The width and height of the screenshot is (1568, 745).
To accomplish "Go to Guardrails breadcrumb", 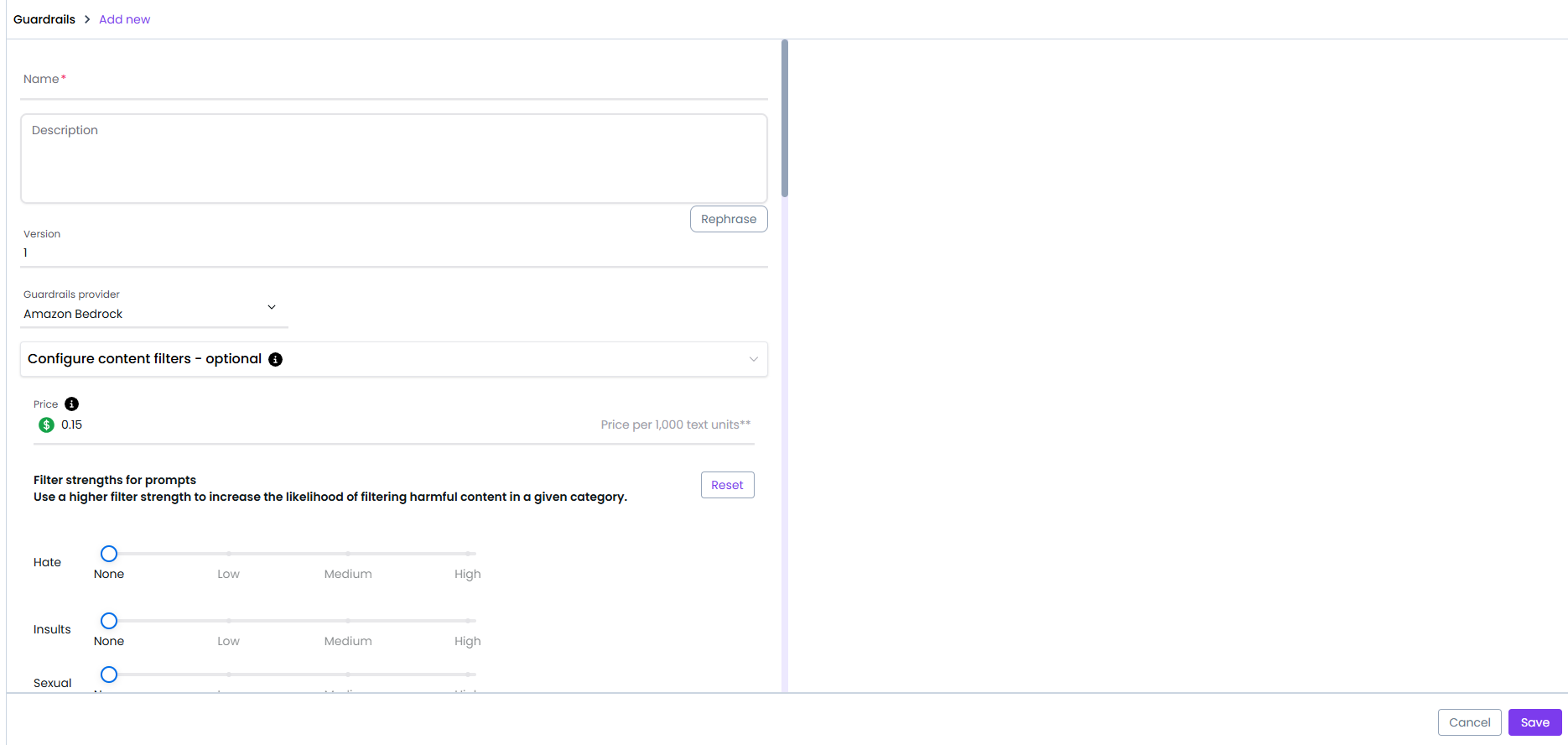I will (44, 19).
